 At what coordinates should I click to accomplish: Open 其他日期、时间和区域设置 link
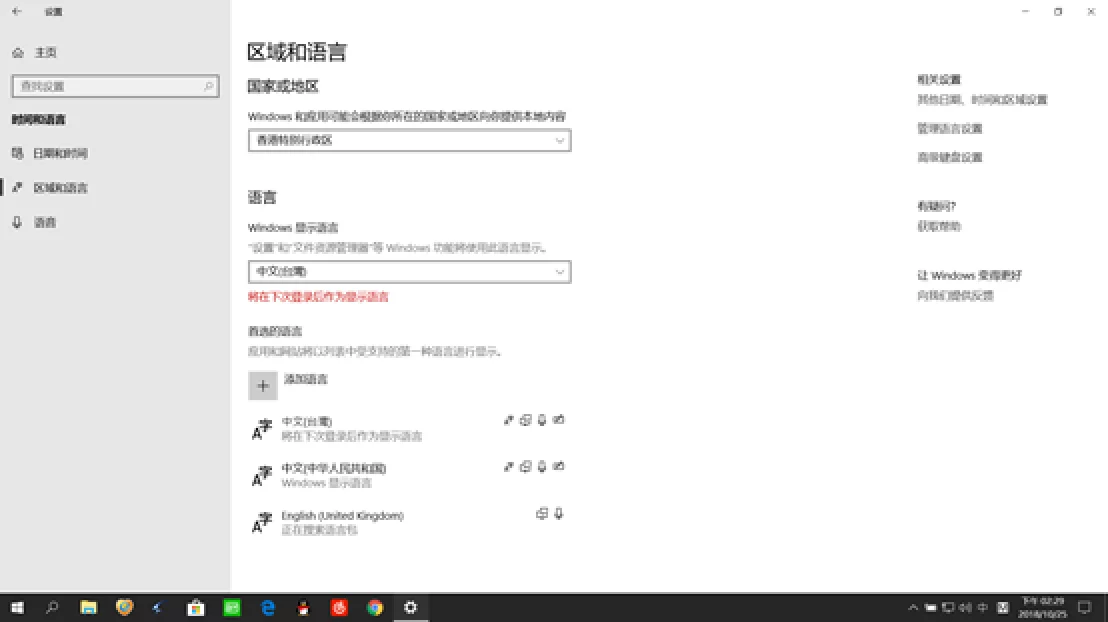pos(982,100)
